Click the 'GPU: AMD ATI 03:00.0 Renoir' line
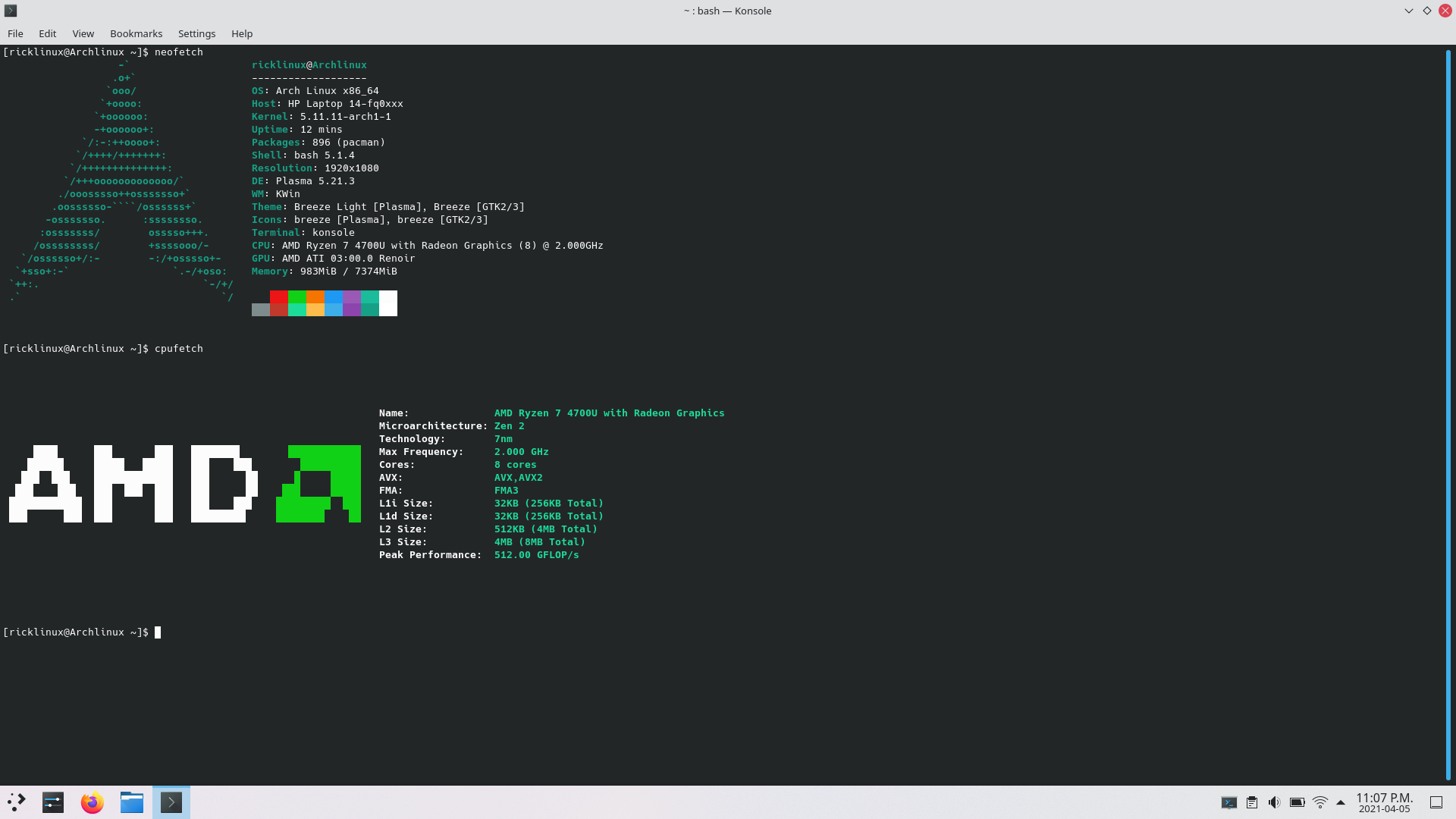This screenshot has width=1456, height=819. coord(334,259)
